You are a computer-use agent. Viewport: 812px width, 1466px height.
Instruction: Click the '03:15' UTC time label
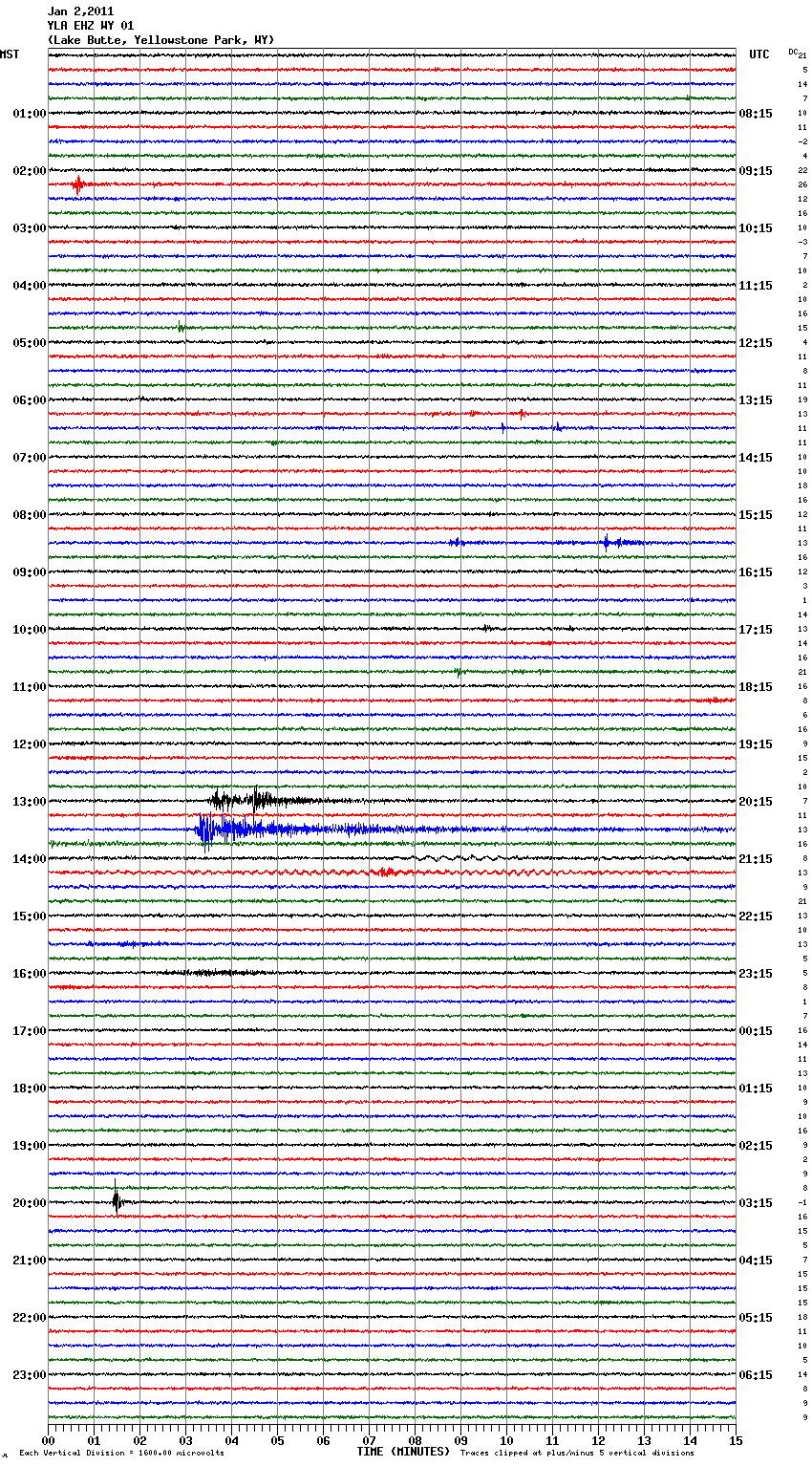tap(756, 1203)
